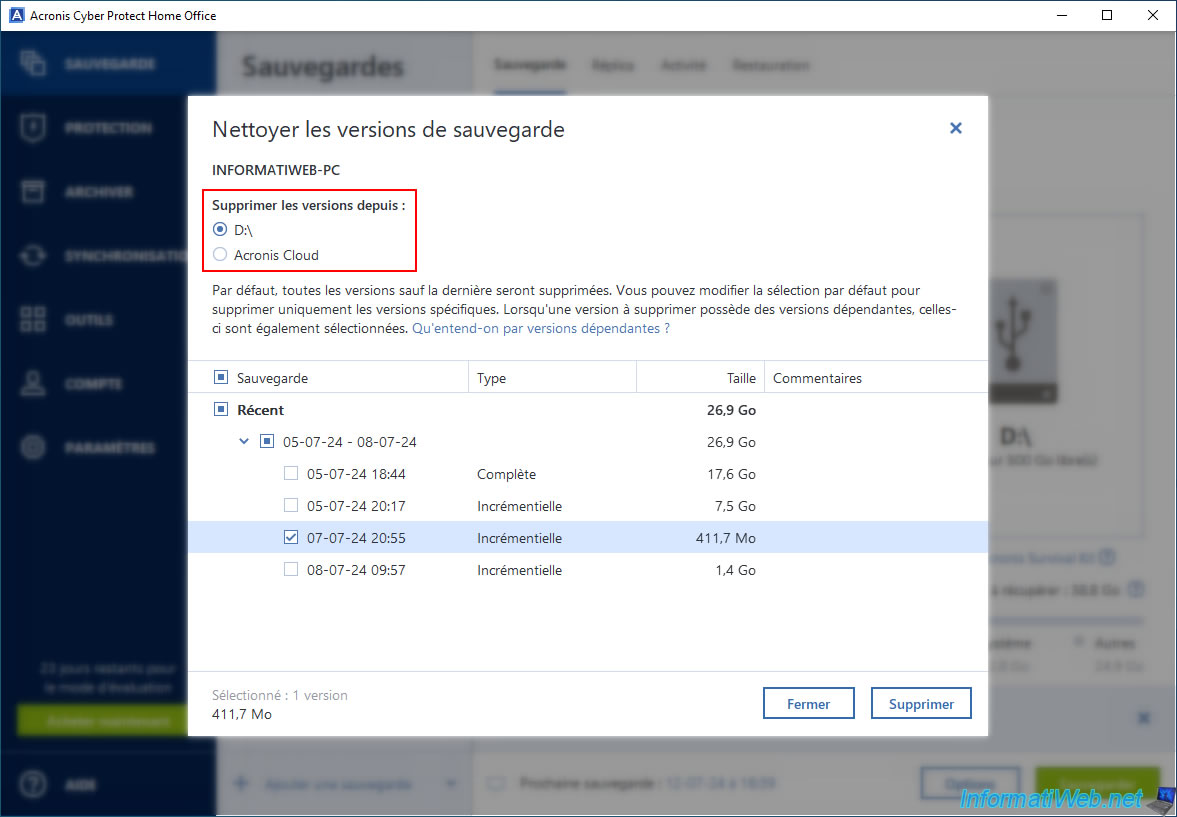Viewport: 1177px width, 817px height.
Task: Select the Acronis Cloud radio option
Action: (x=220, y=255)
